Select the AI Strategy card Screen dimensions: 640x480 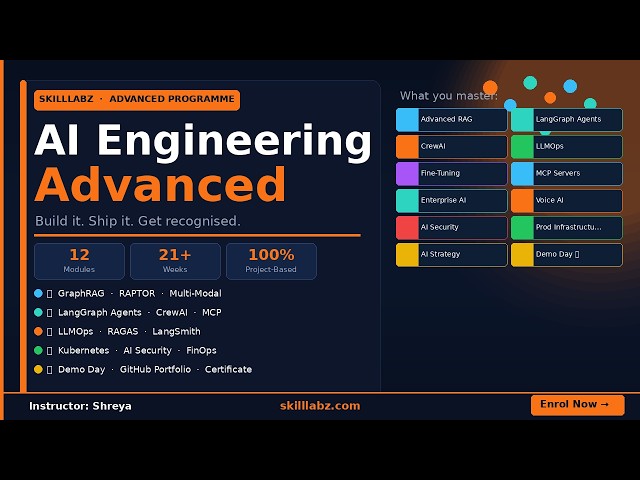click(451, 255)
